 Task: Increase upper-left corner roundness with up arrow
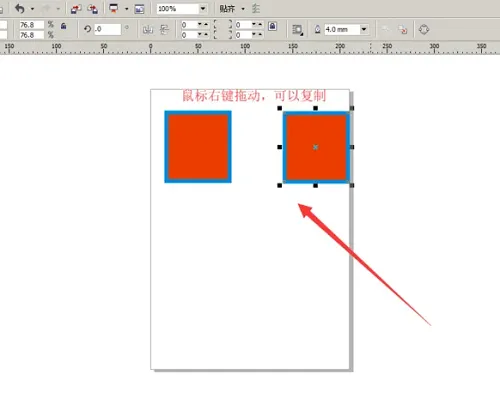(206, 24)
